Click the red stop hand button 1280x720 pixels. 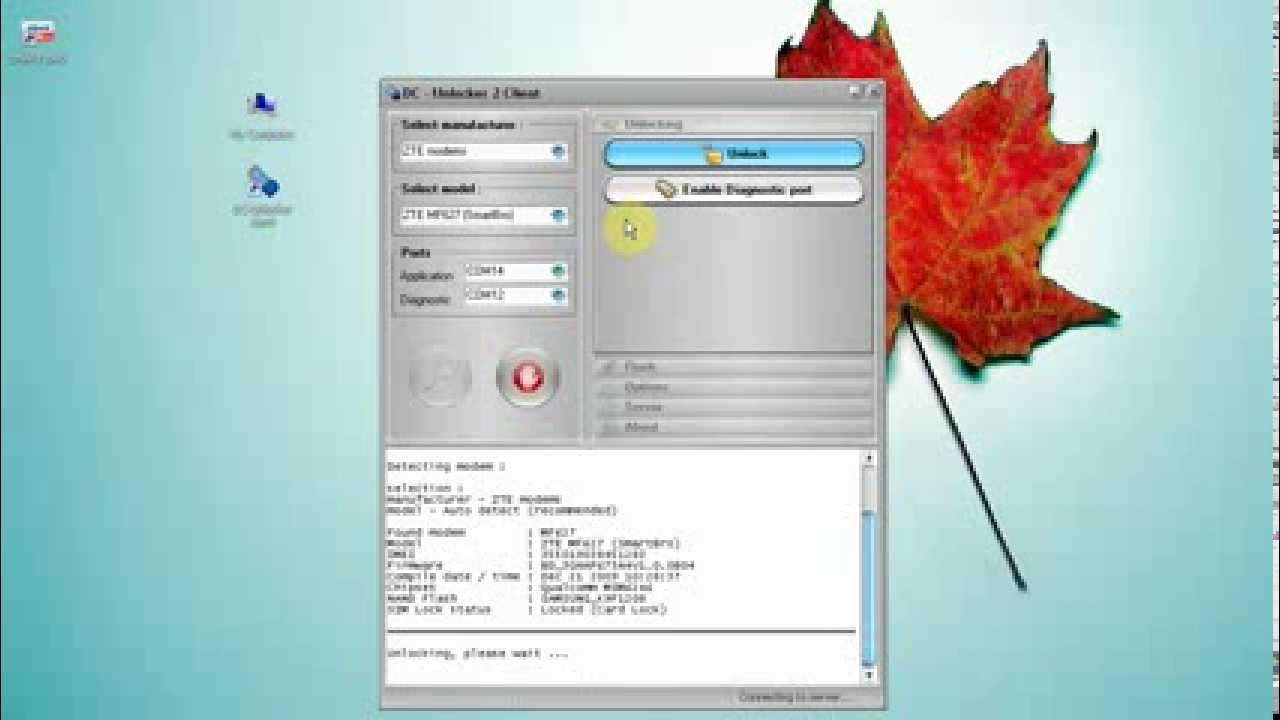click(x=528, y=377)
